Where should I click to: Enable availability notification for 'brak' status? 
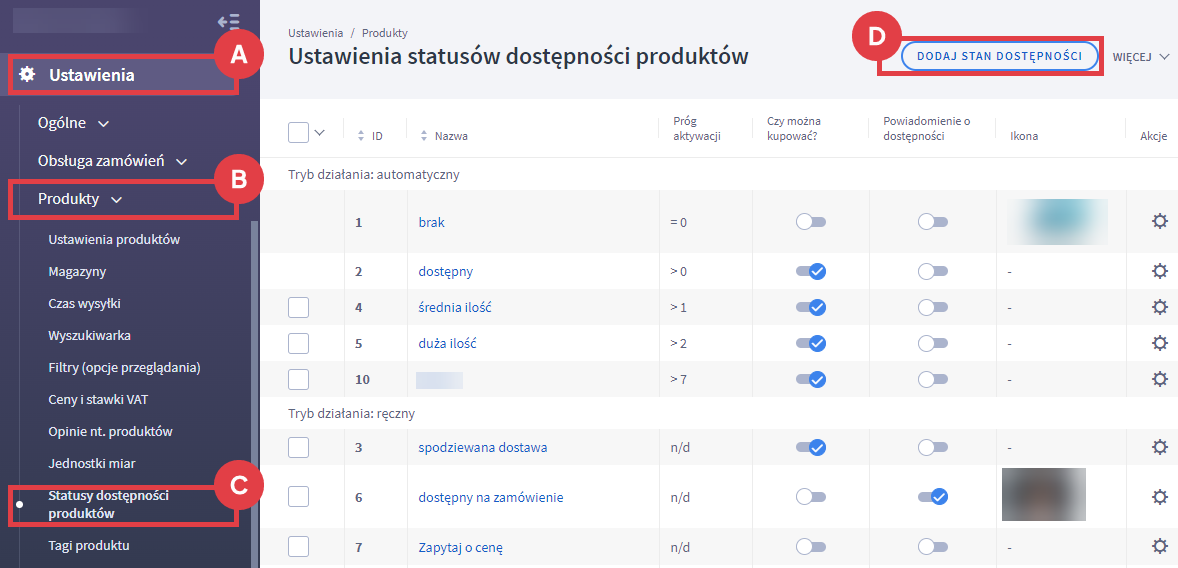pos(932,222)
